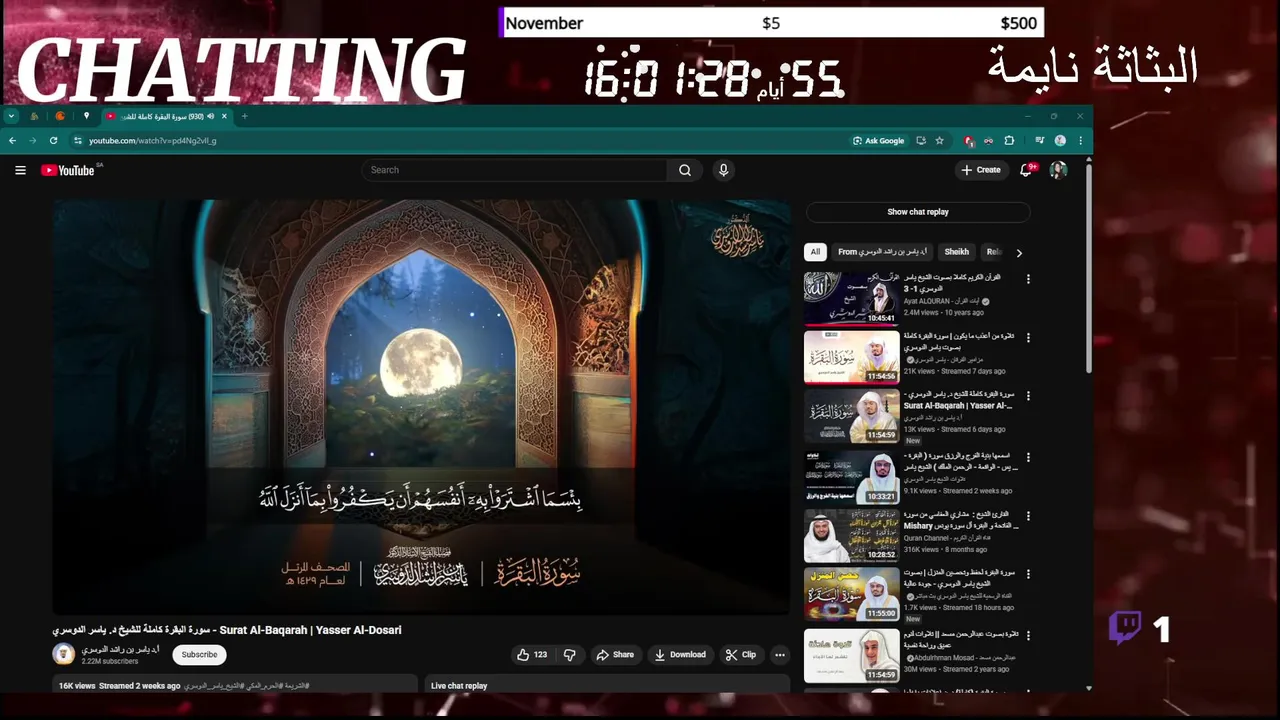1280x720 pixels.
Task: Click the page vertical scrollbar
Action: (1088, 270)
